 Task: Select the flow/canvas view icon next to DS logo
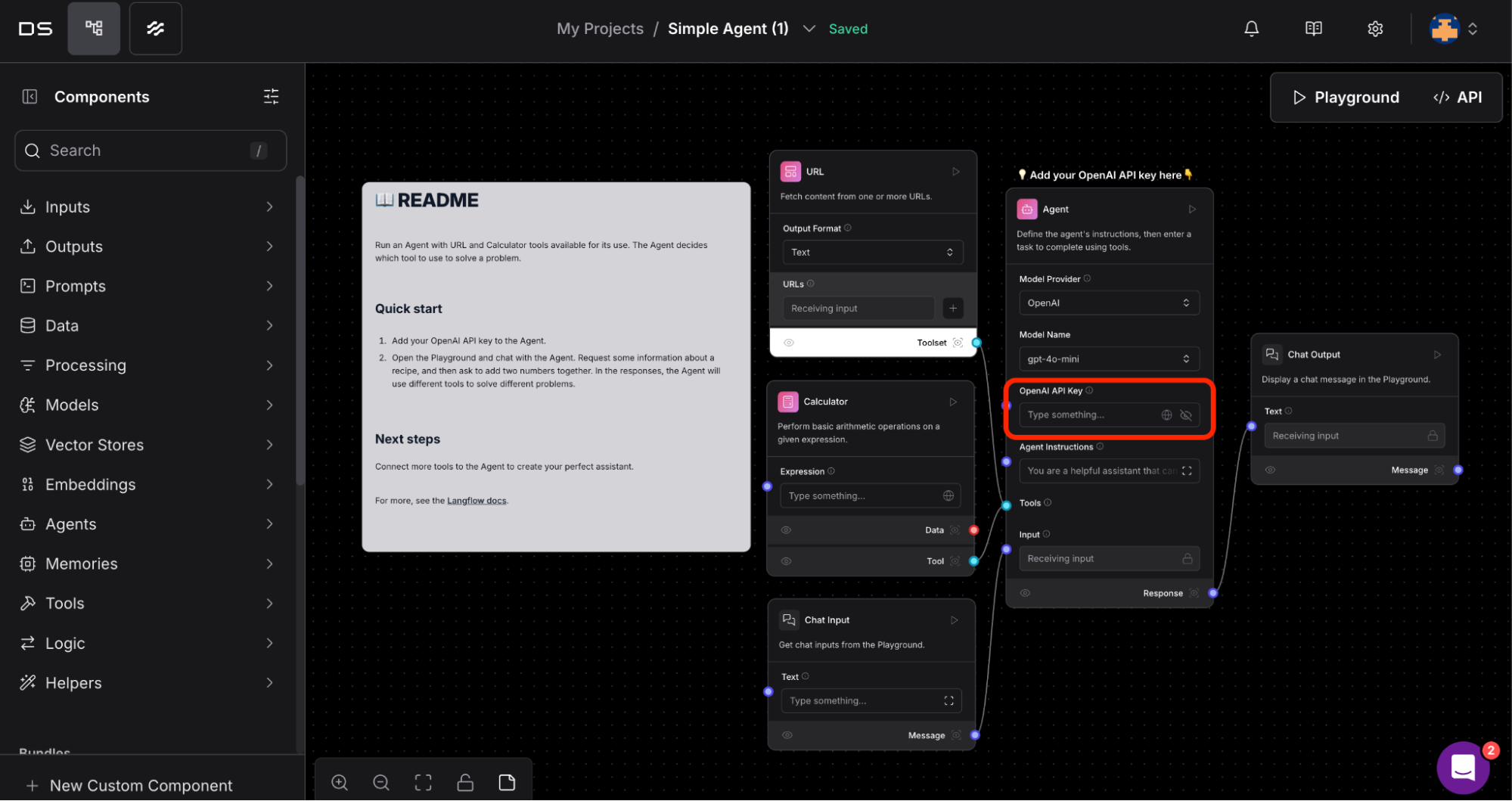coord(93,28)
